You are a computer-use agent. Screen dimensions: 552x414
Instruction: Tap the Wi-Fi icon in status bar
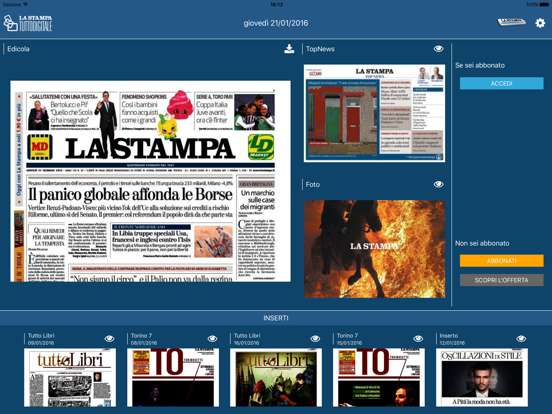pyautogui.click(x=25, y=5)
